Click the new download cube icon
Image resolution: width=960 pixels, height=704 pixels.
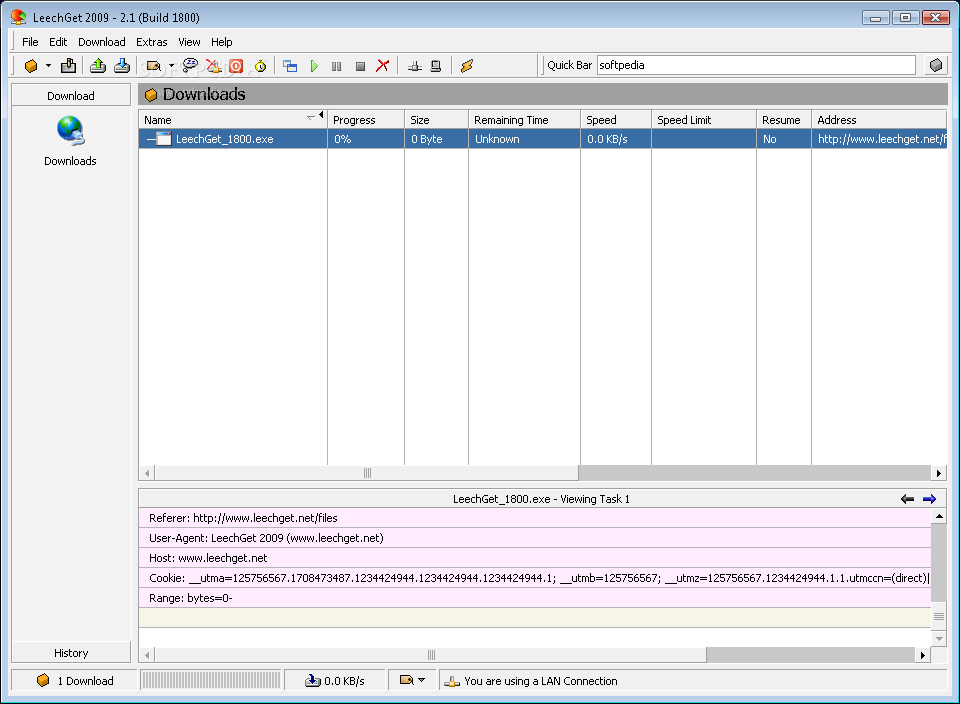(x=31, y=66)
